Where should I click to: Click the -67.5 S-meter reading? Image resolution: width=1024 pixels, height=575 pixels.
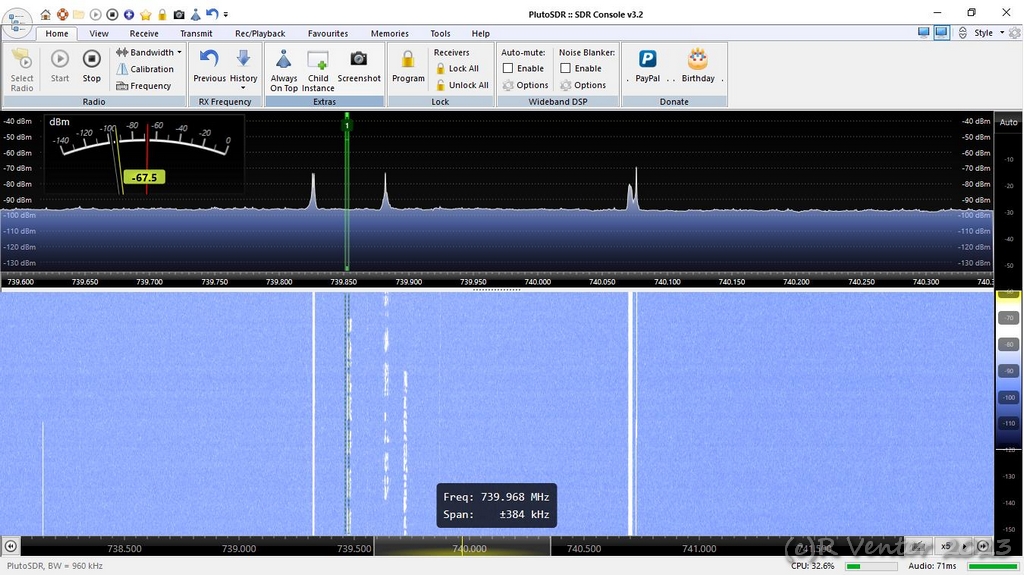144,178
